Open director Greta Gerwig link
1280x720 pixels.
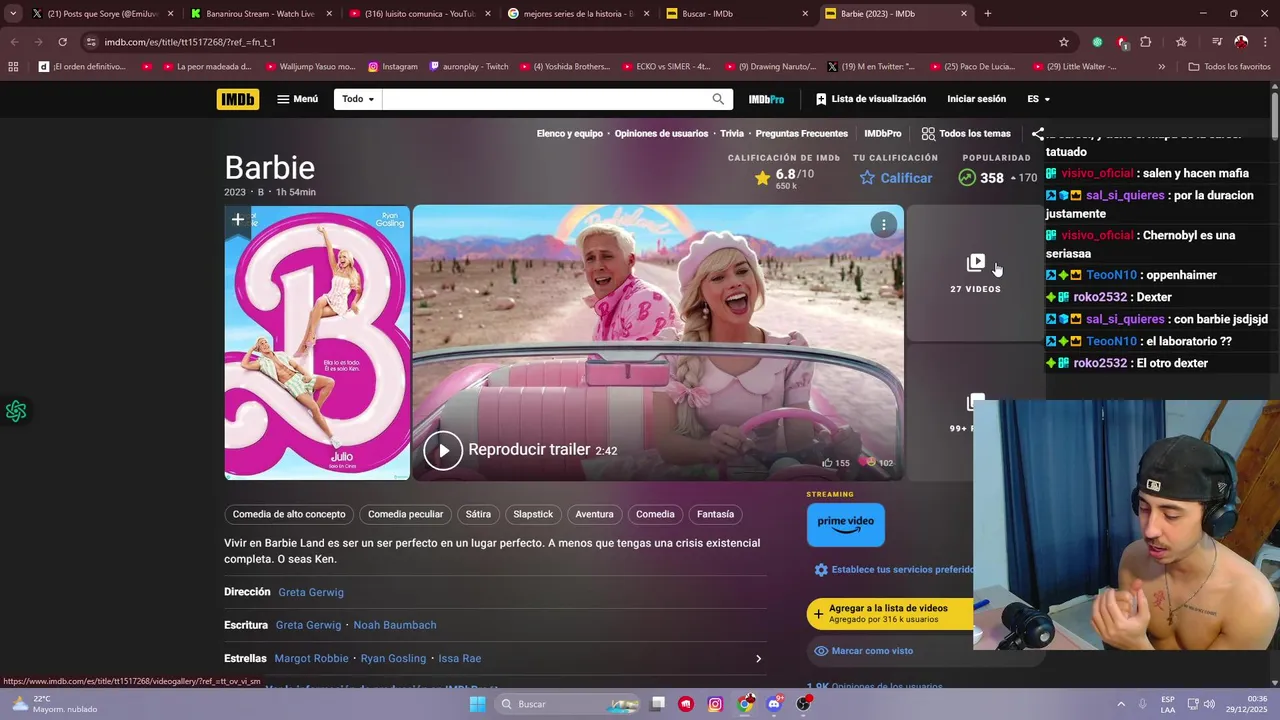coord(311,592)
